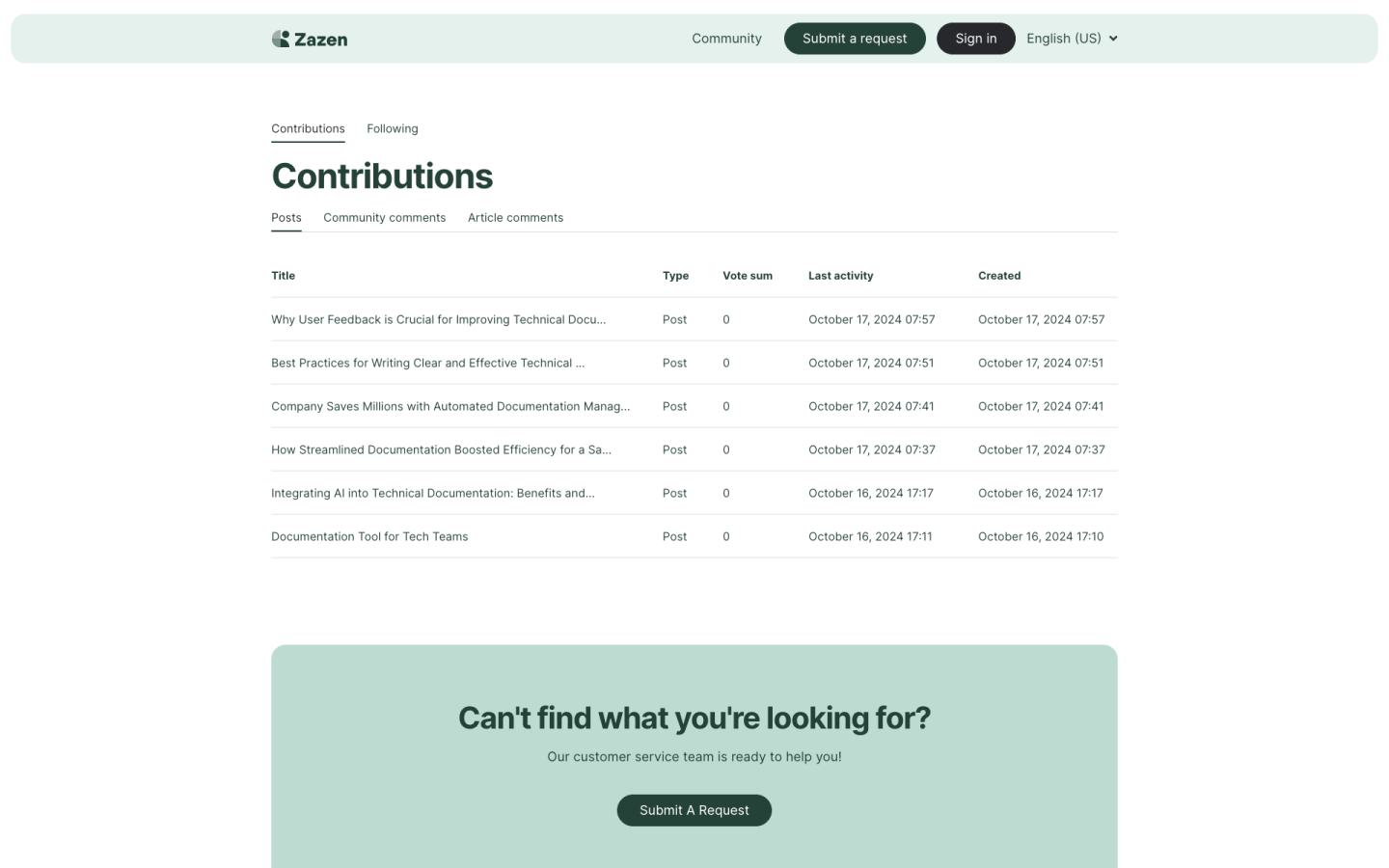Screen dimensions: 1389x868
Task: Click the Vote sum column header
Action: (x=747, y=276)
